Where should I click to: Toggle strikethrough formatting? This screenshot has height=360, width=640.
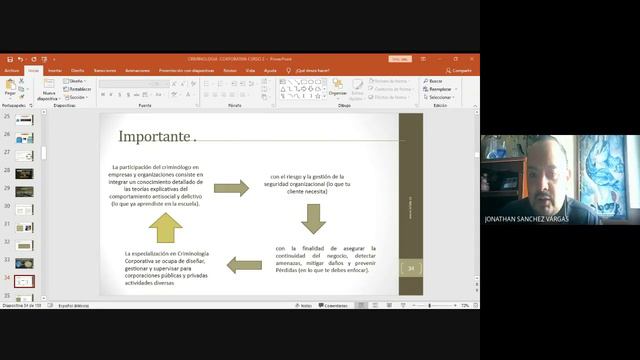137,95
